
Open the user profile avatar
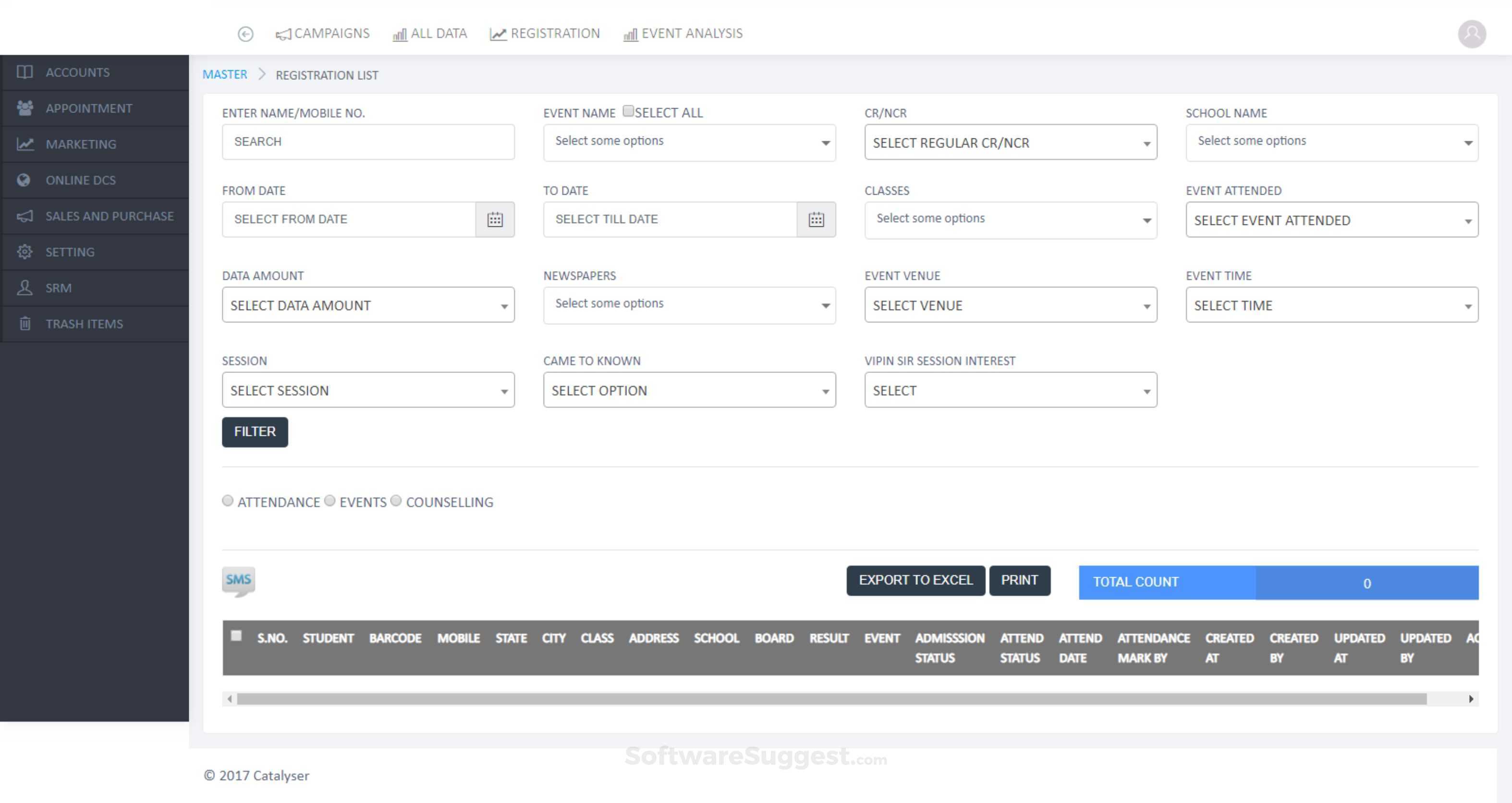click(x=1472, y=34)
